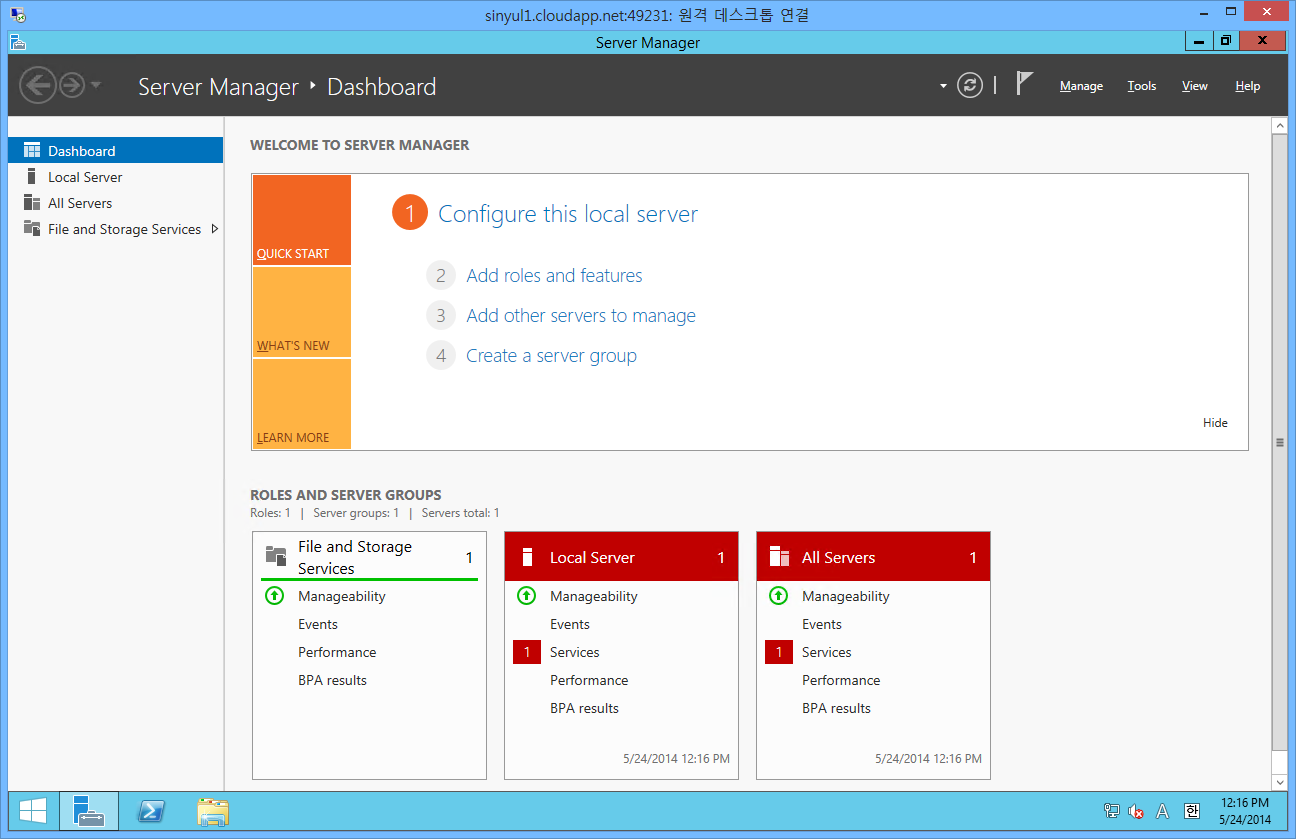The width and height of the screenshot is (1296, 839).
Task: Click Manageability status icon in Local Server tile
Action: pyautogui.click(x=527, y=596)
